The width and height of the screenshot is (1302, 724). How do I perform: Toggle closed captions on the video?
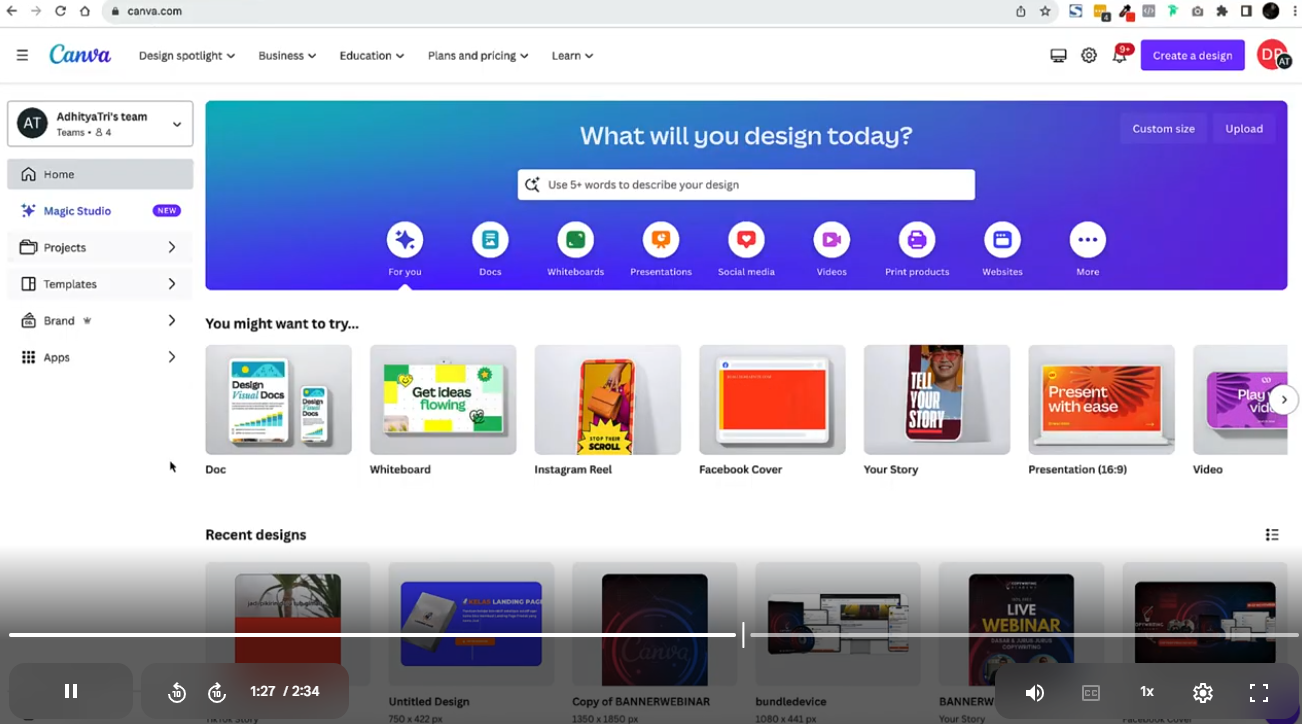[x=1091, y=692]
